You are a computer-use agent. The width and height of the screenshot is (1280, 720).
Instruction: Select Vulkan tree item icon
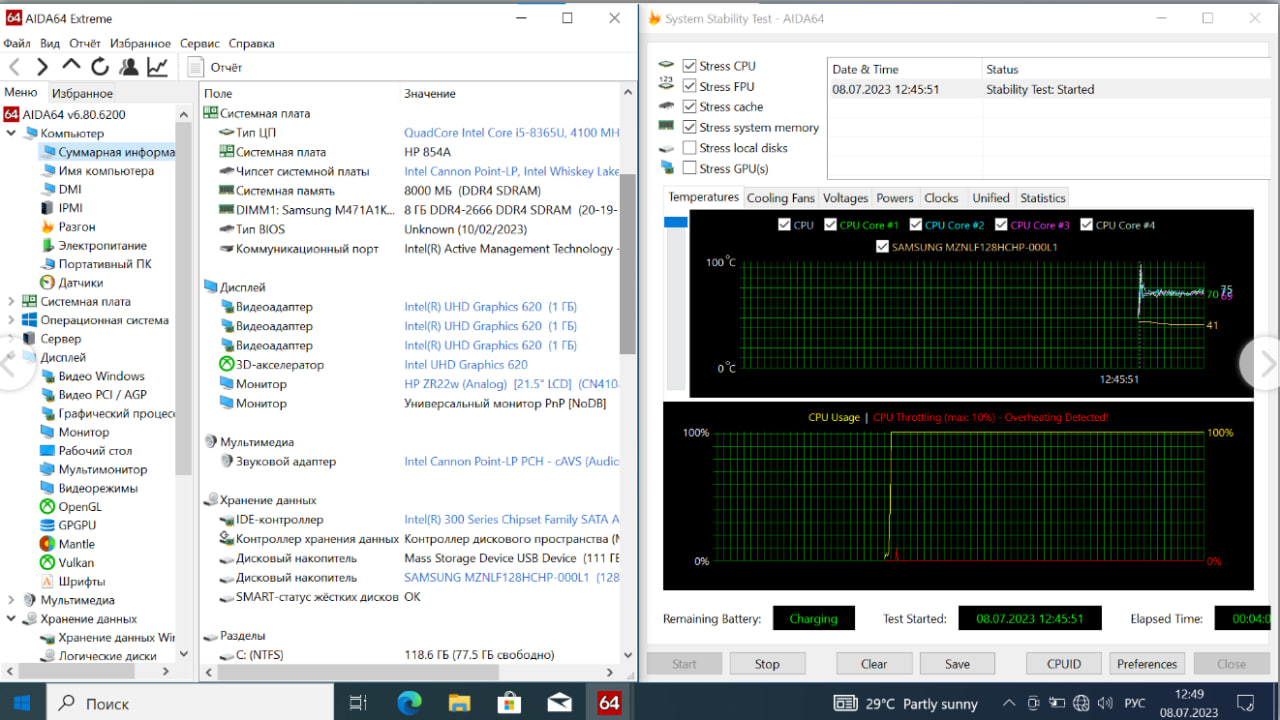point(47,563)
